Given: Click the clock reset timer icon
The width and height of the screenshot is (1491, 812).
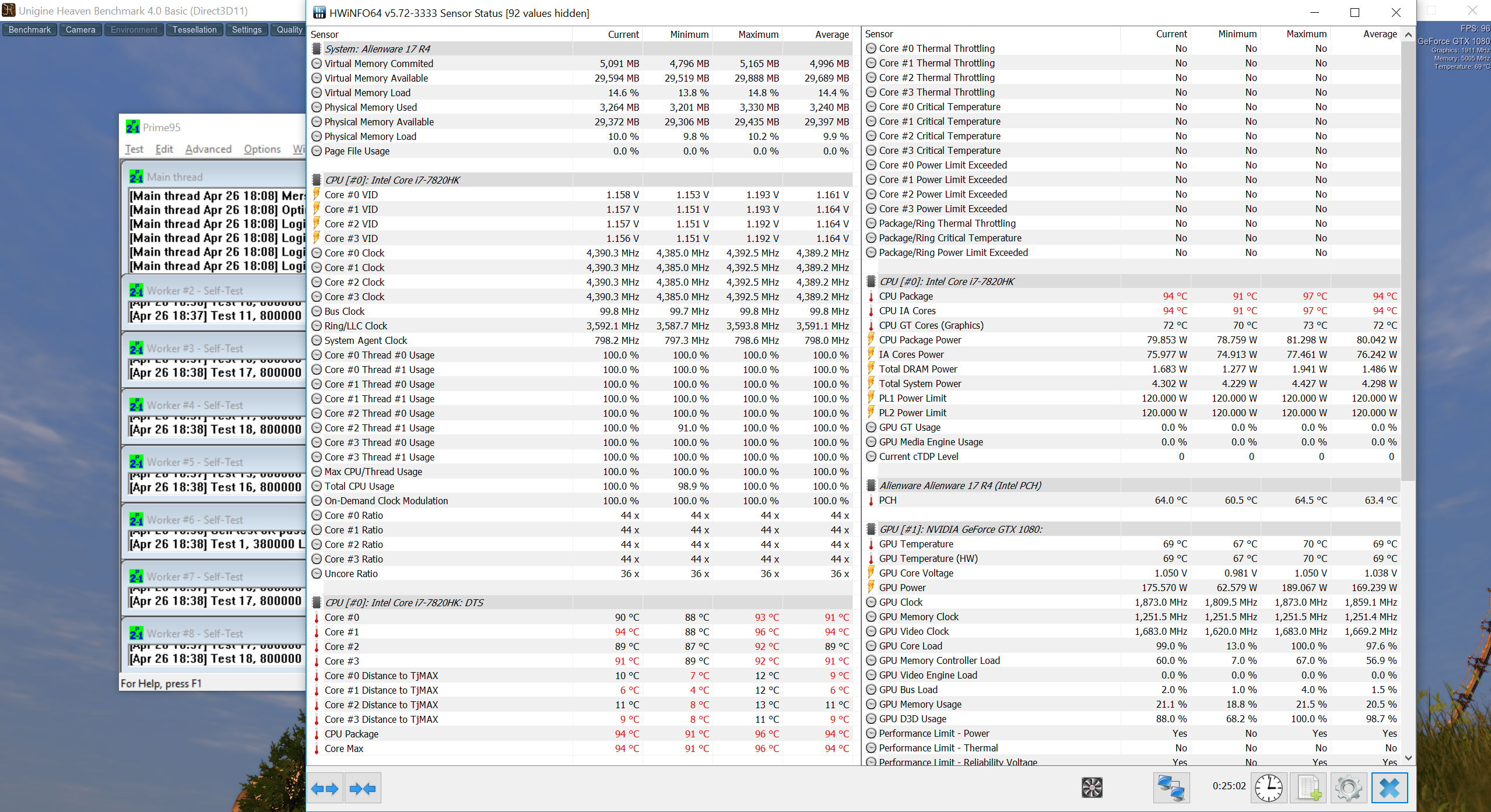Looking at the screenshot, I should [1268, 788].
